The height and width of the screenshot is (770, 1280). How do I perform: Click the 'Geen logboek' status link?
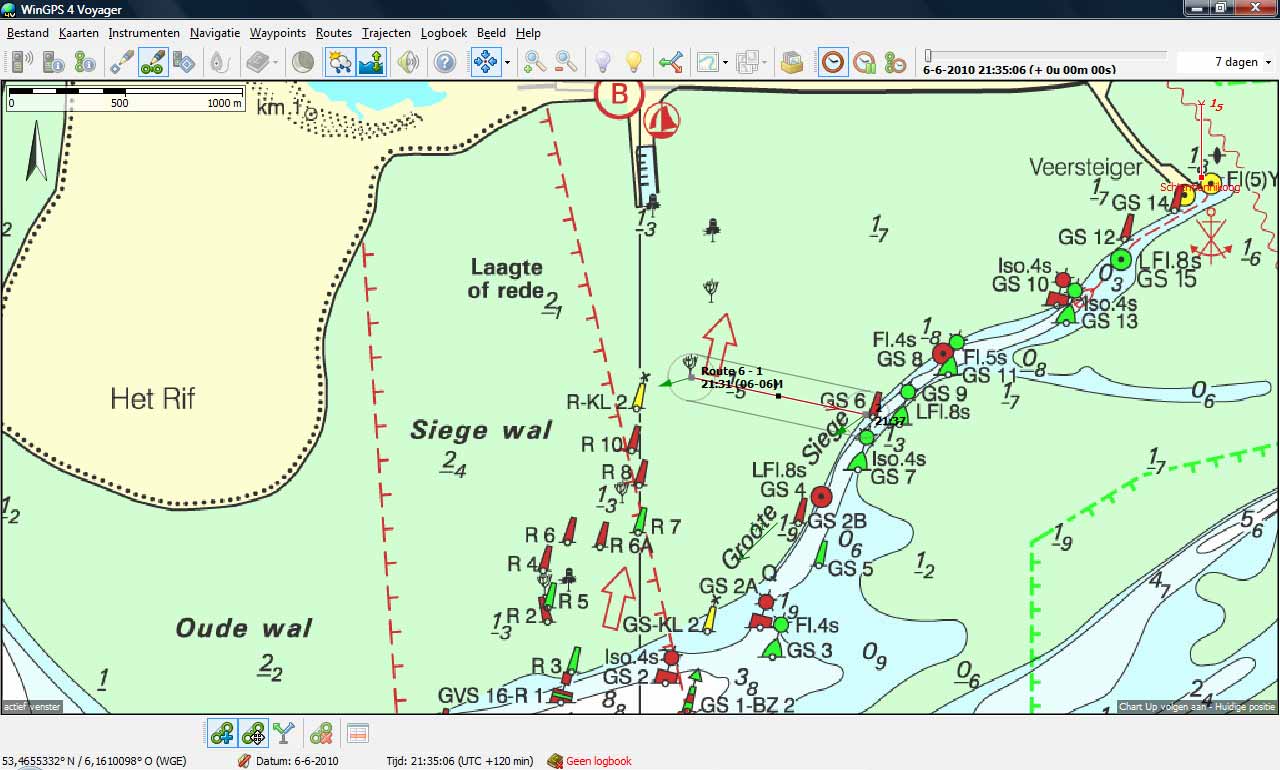coord(598,761)
